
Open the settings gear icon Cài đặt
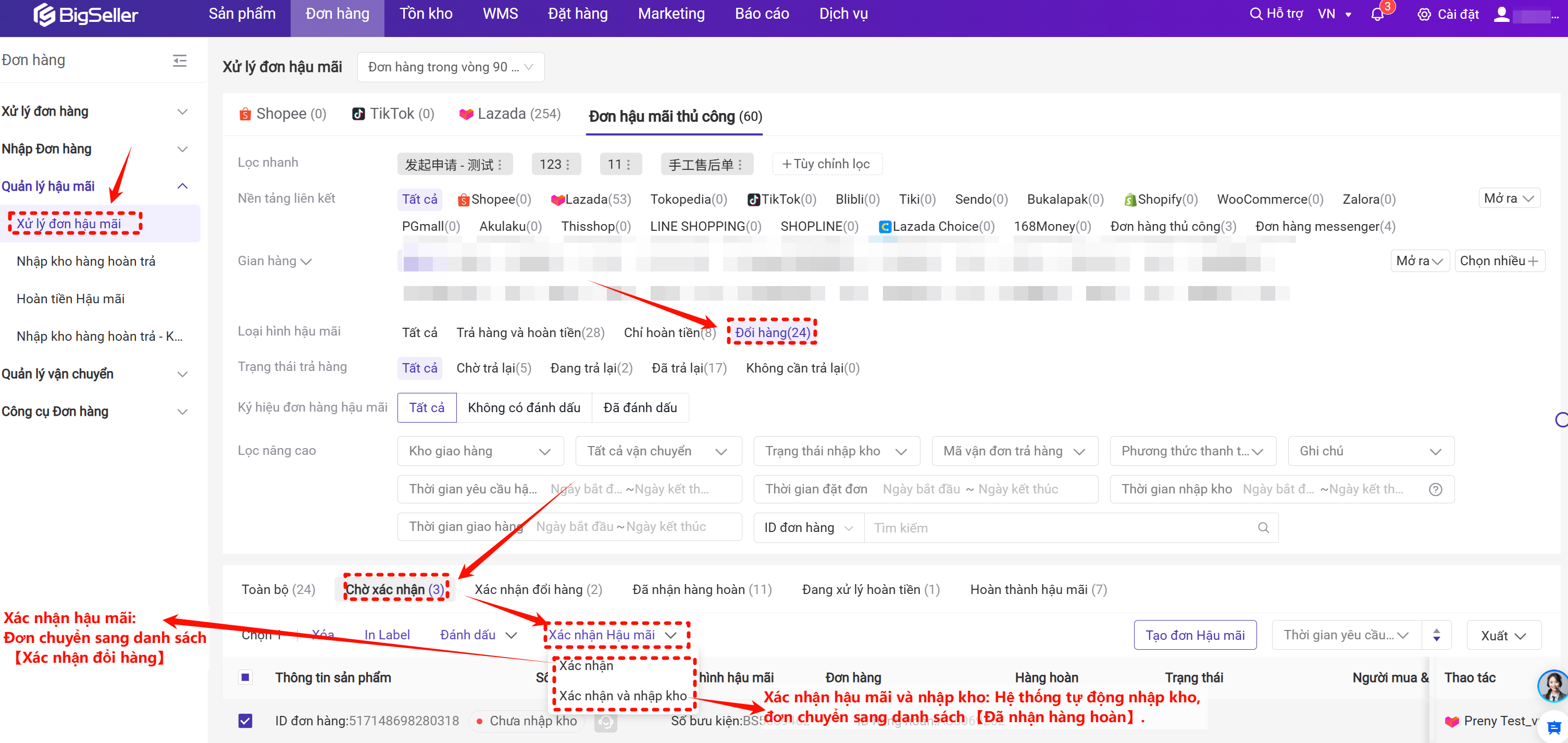point(1424,14)
